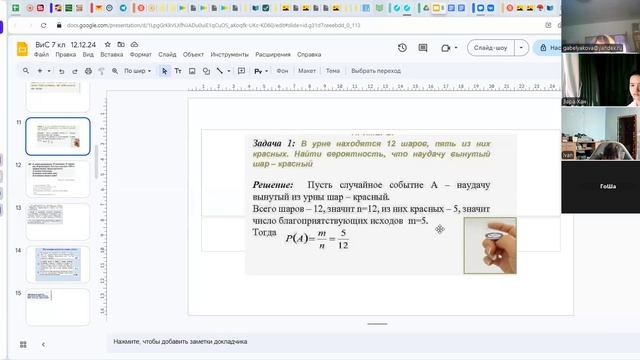The height and width of the screenshot is (360, 640).
Task: Open the comments panel icon
Action: 423,48
